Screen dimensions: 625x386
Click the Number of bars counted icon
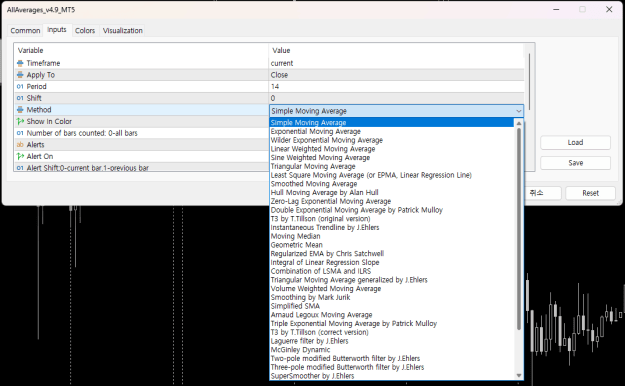(x=20, y=133)
